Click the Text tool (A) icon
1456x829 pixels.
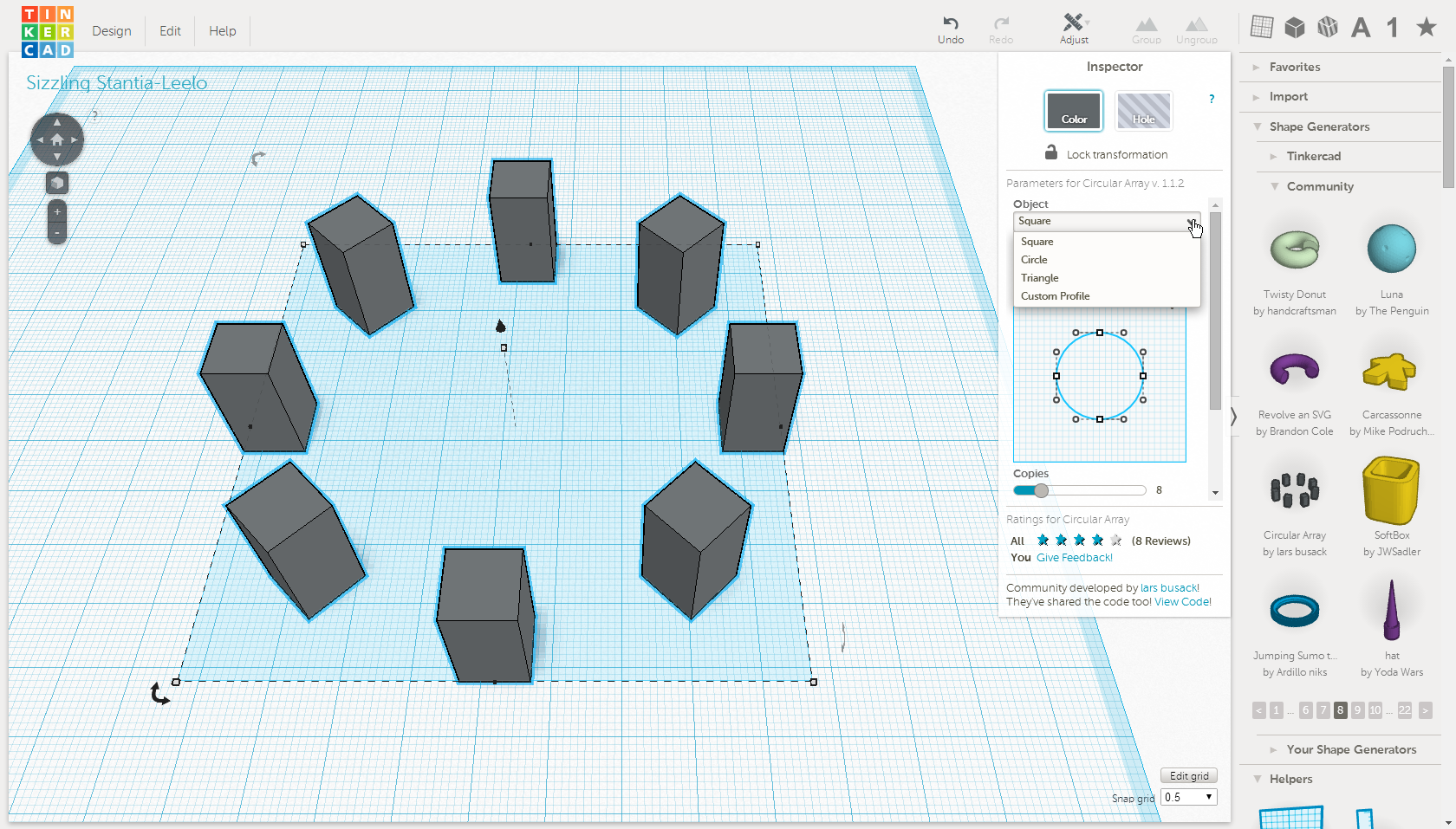(1360, 27)
